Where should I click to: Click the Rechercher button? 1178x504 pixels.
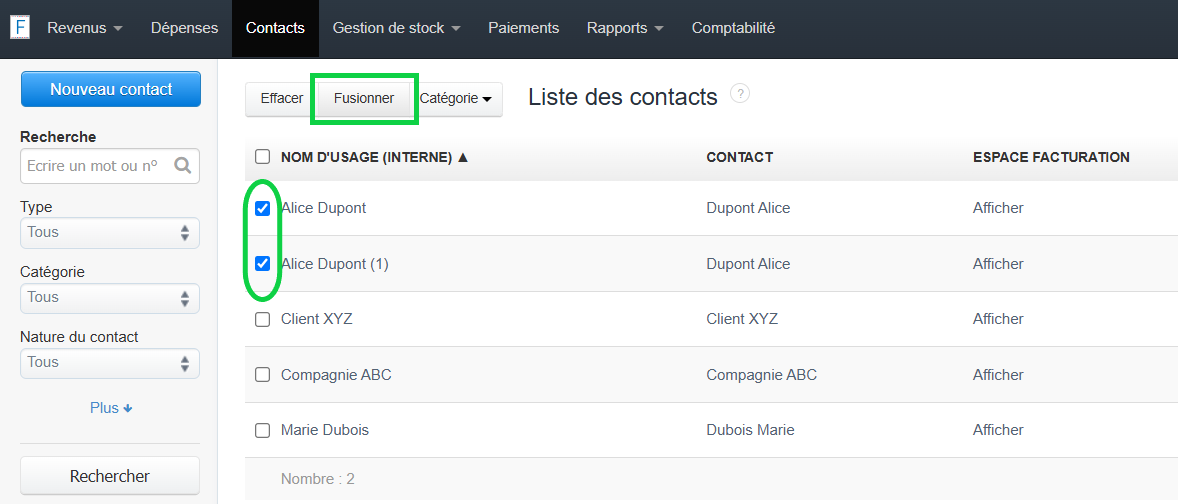click(x=110, y=476)
